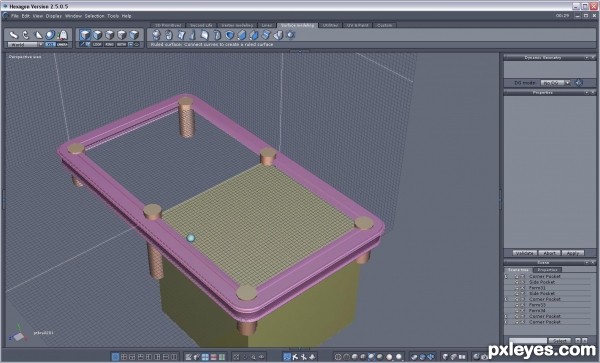Image resolution: width=600 pixels, height=363 pixels.
Task: Open the File menu
Action: (x=15, y=16)
